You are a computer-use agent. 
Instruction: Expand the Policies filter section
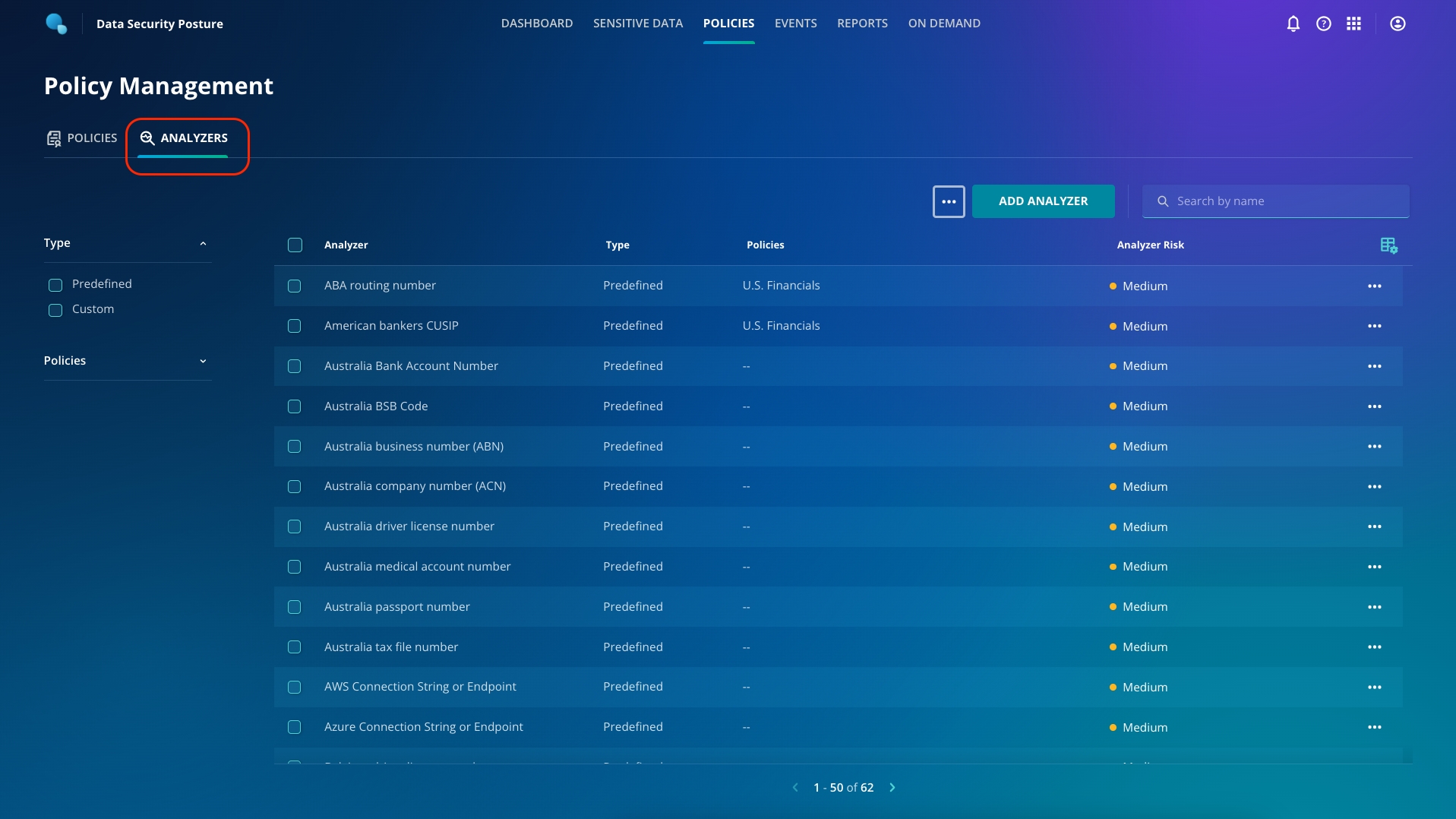click(203, 361)
